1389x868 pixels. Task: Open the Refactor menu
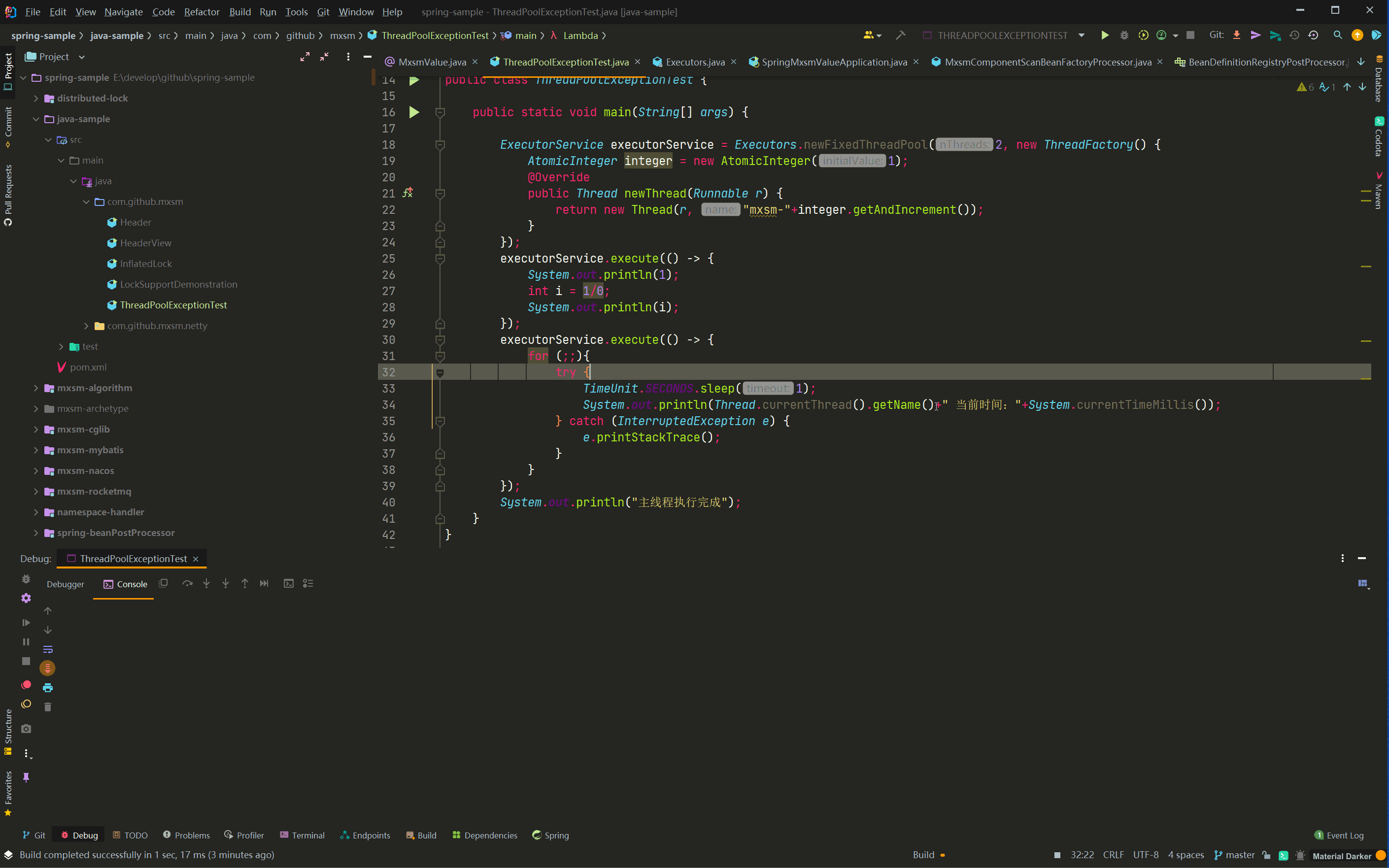pyautogui.click(x=202, y=11)
